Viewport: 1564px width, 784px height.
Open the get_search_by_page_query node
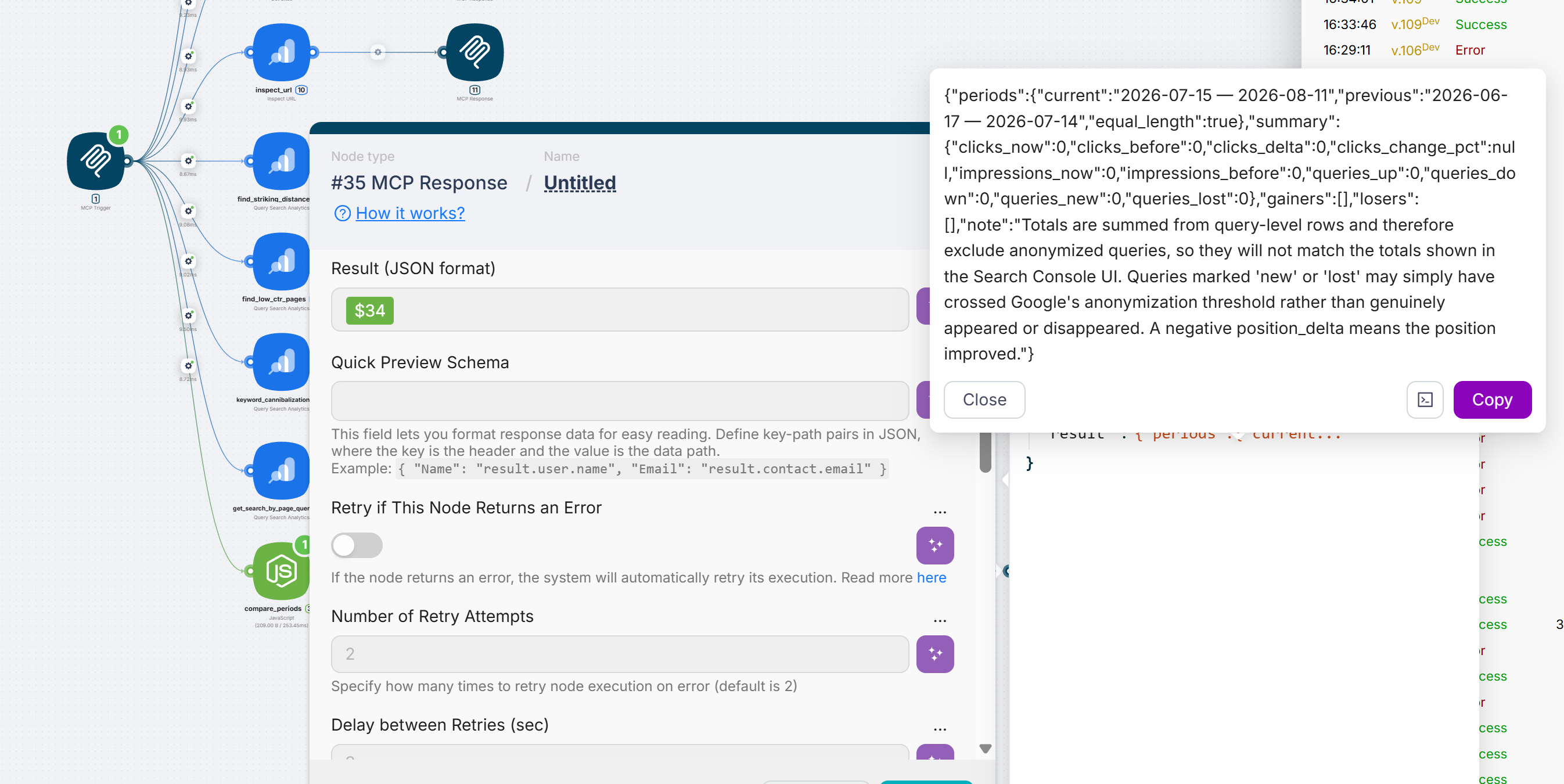tap(281, 470)
